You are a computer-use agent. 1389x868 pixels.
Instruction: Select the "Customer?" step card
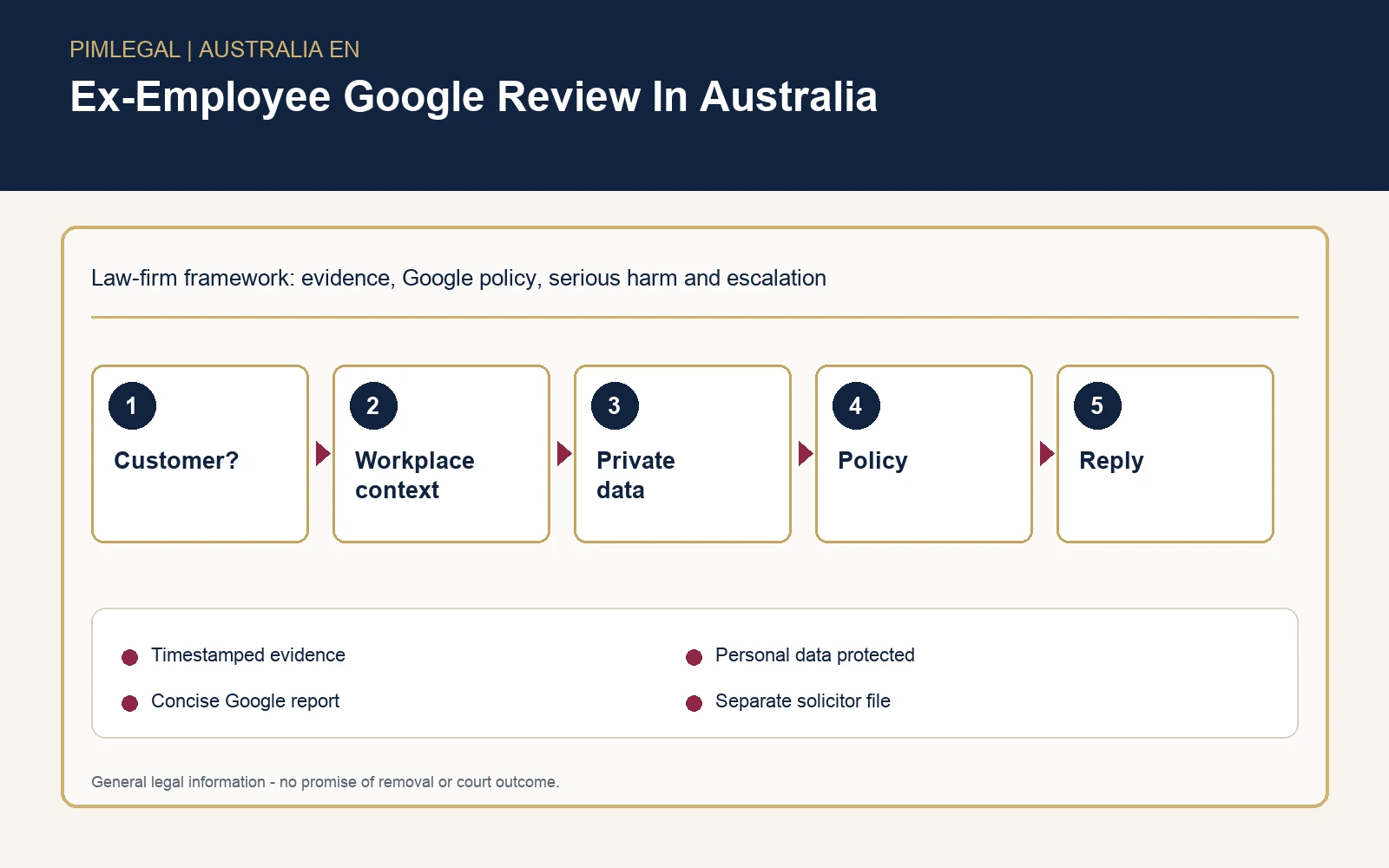pyautogui.click(x=201, y=454)
